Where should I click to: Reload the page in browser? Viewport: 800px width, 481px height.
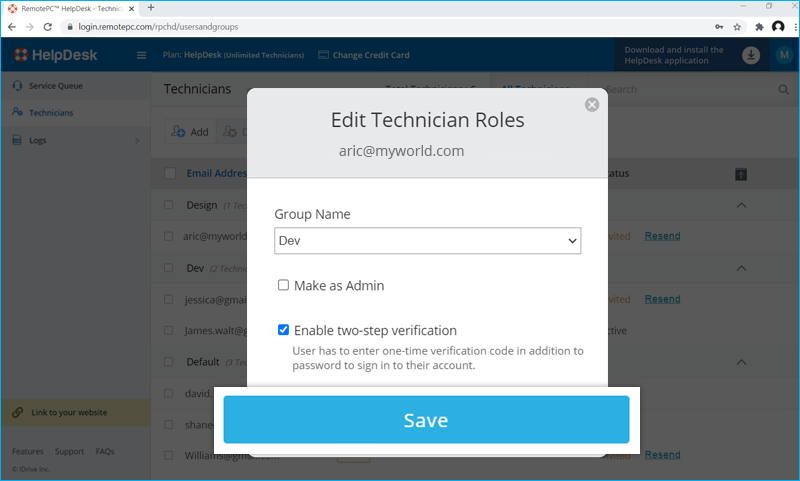49,26
